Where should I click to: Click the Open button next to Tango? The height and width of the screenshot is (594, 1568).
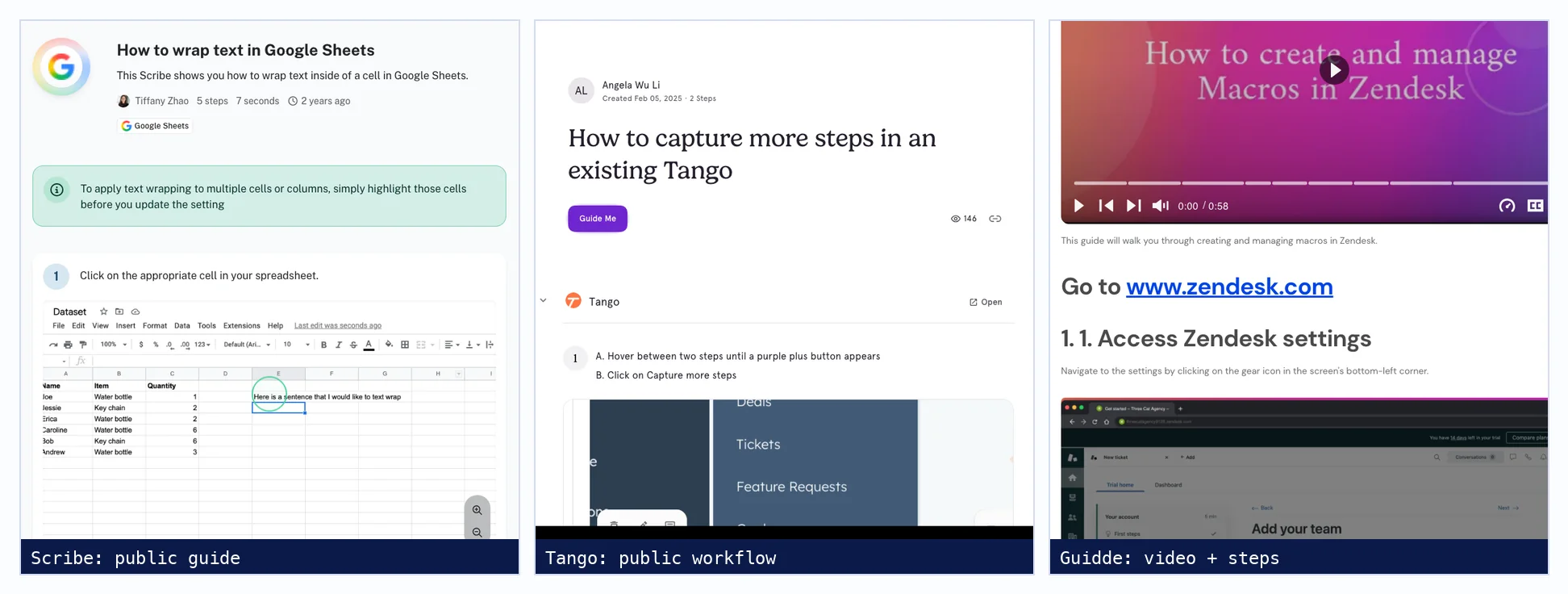pos(986,302)
